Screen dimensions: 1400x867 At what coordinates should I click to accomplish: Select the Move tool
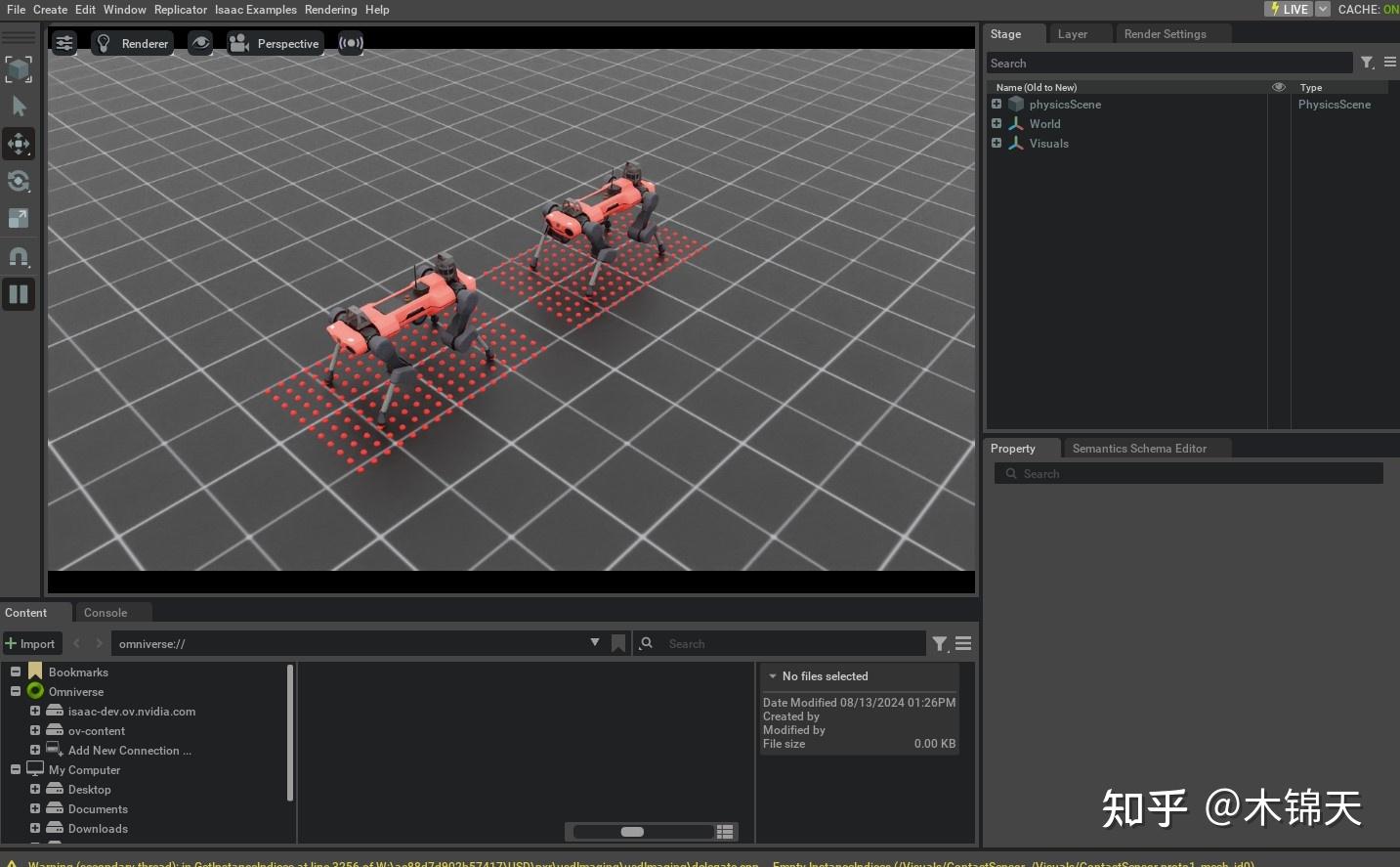(x=19, y=144)
